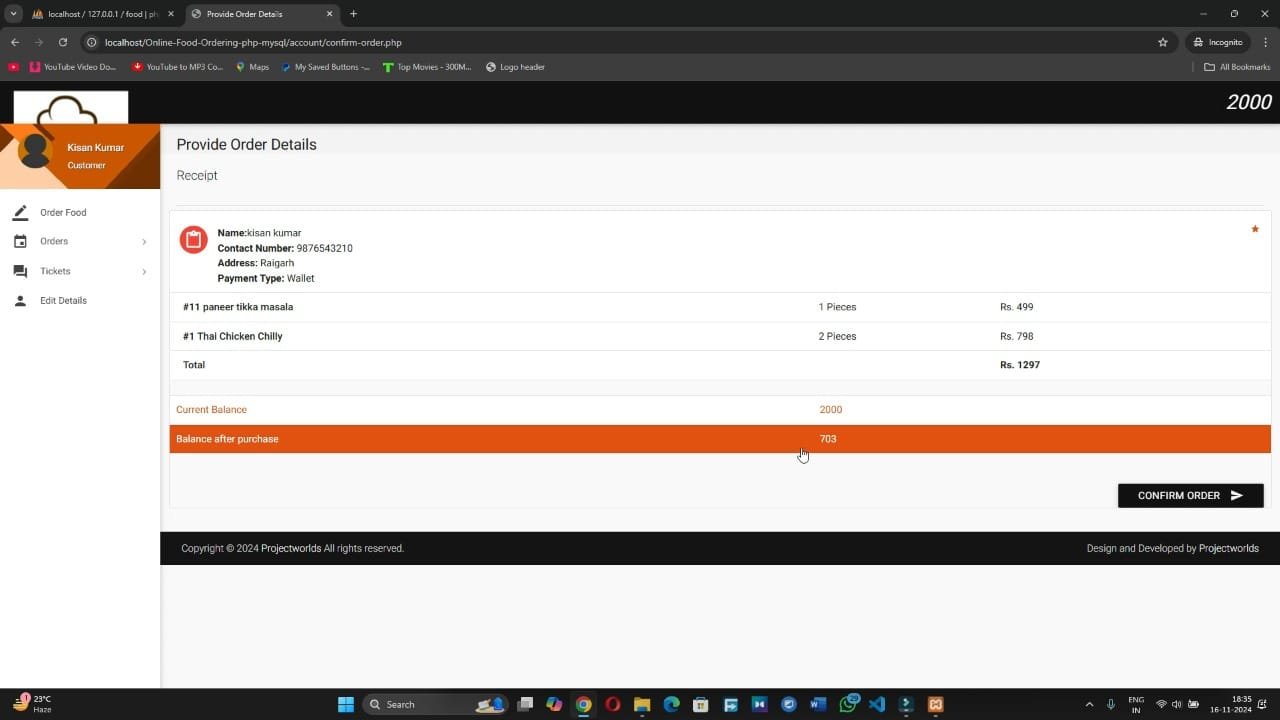Expand the Orders submenu chevron
The image size is (1280, 720).
(144, 242)
